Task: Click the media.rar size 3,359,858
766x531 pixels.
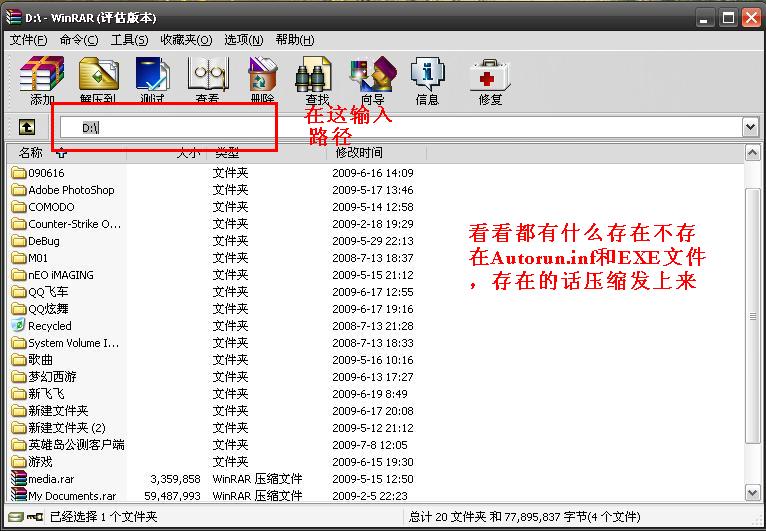Action: (x=175, y=479)
